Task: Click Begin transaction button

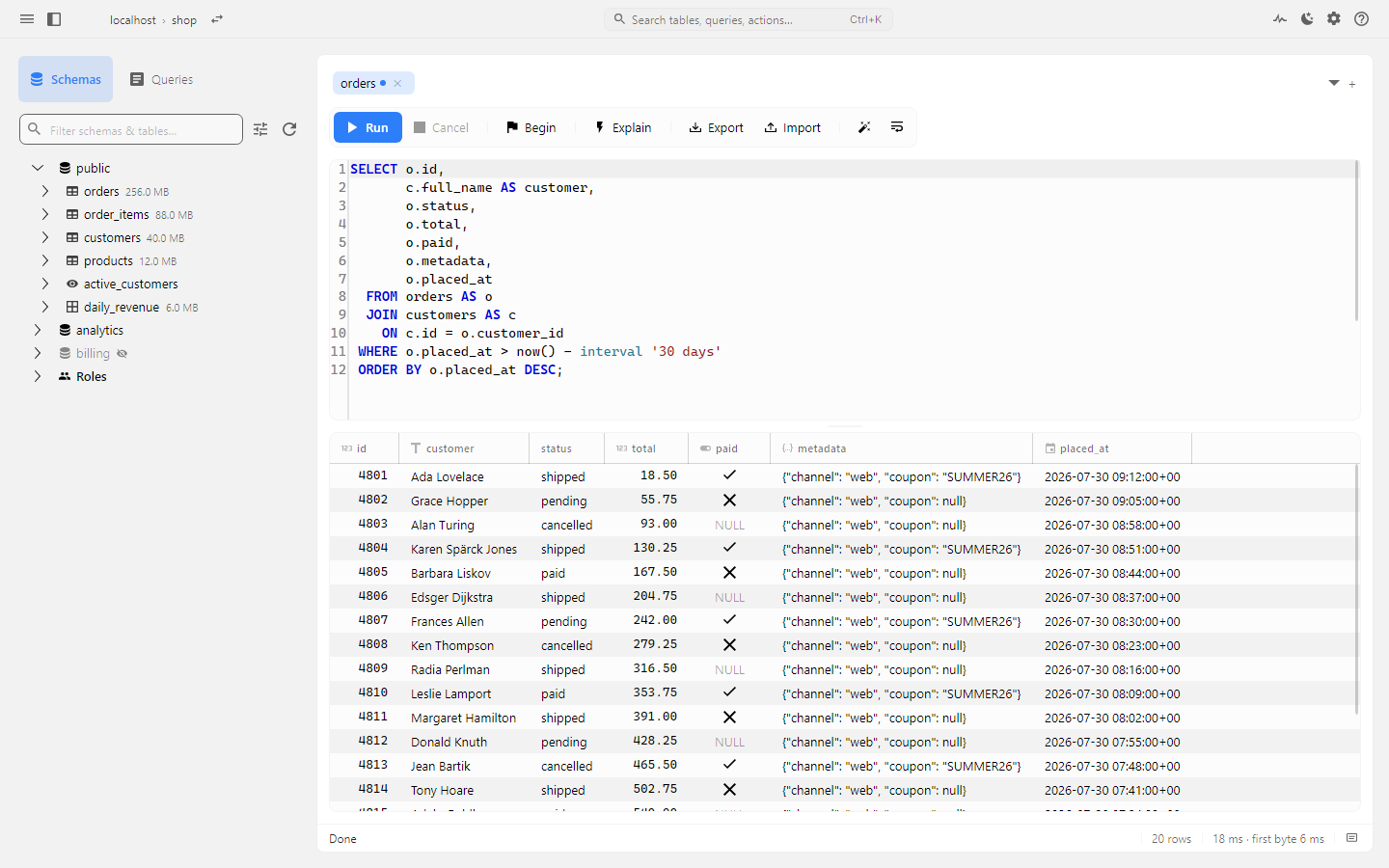Action: click(x=531, y=127)
